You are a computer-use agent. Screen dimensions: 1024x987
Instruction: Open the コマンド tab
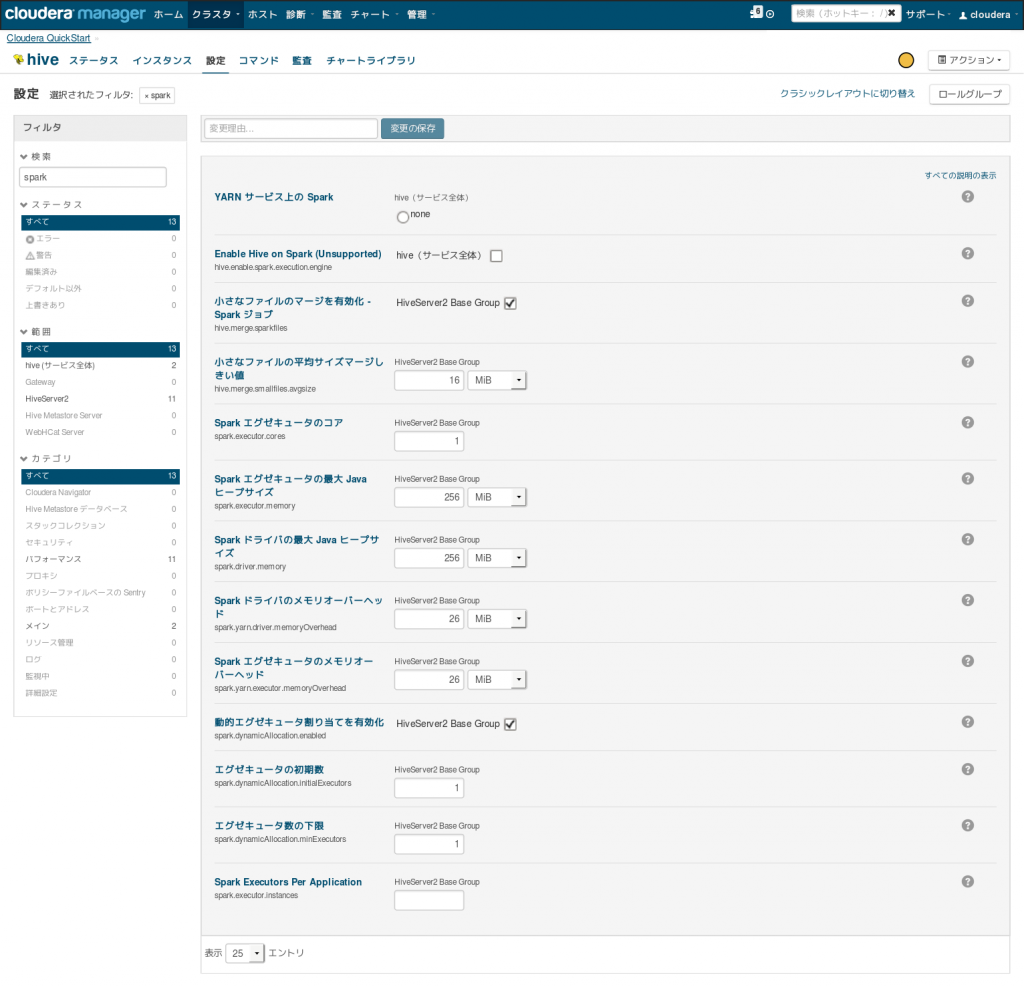point(259,61)
